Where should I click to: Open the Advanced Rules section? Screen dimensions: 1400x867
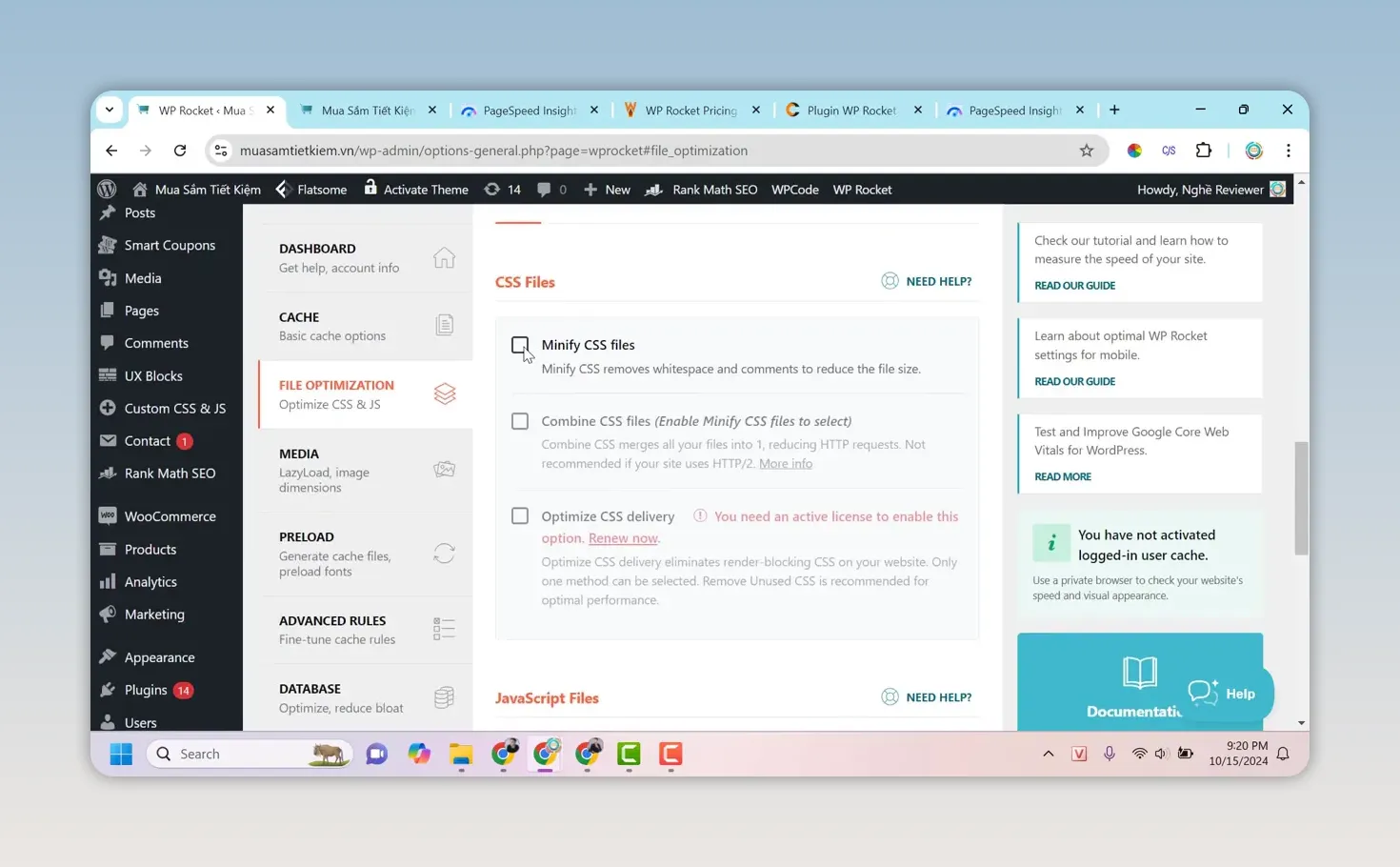(366, 630)
